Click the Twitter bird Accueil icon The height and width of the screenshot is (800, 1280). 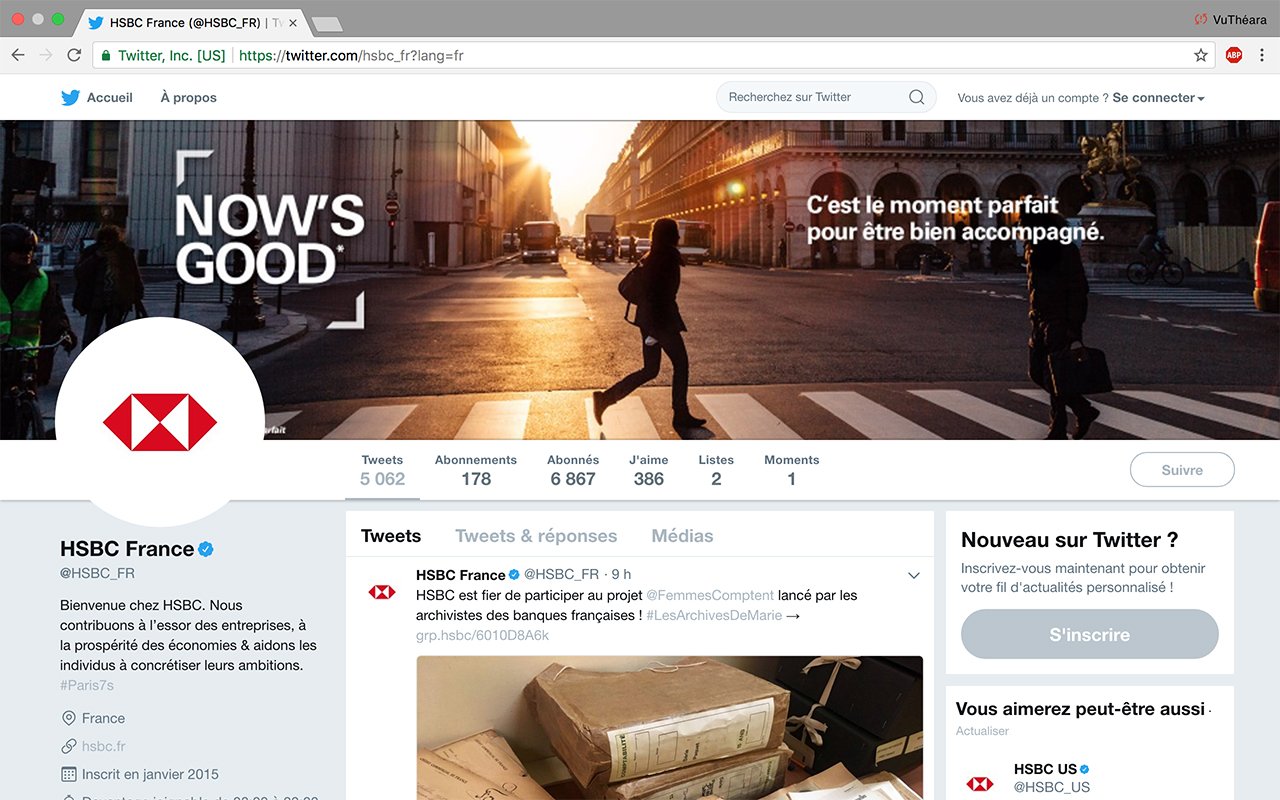tap(70, 97)
